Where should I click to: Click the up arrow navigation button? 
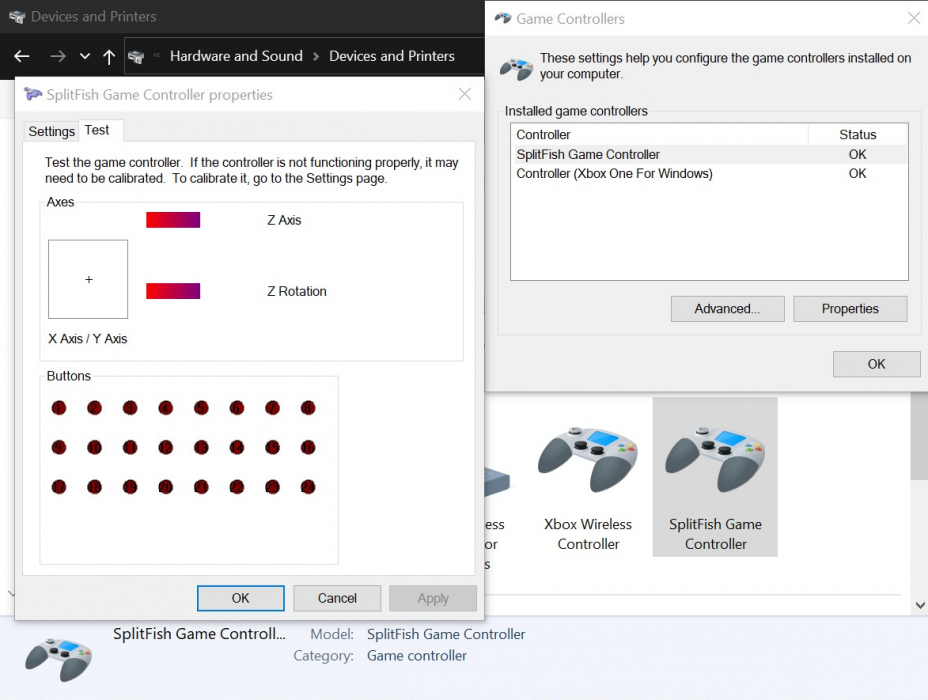tap(109, 57)
